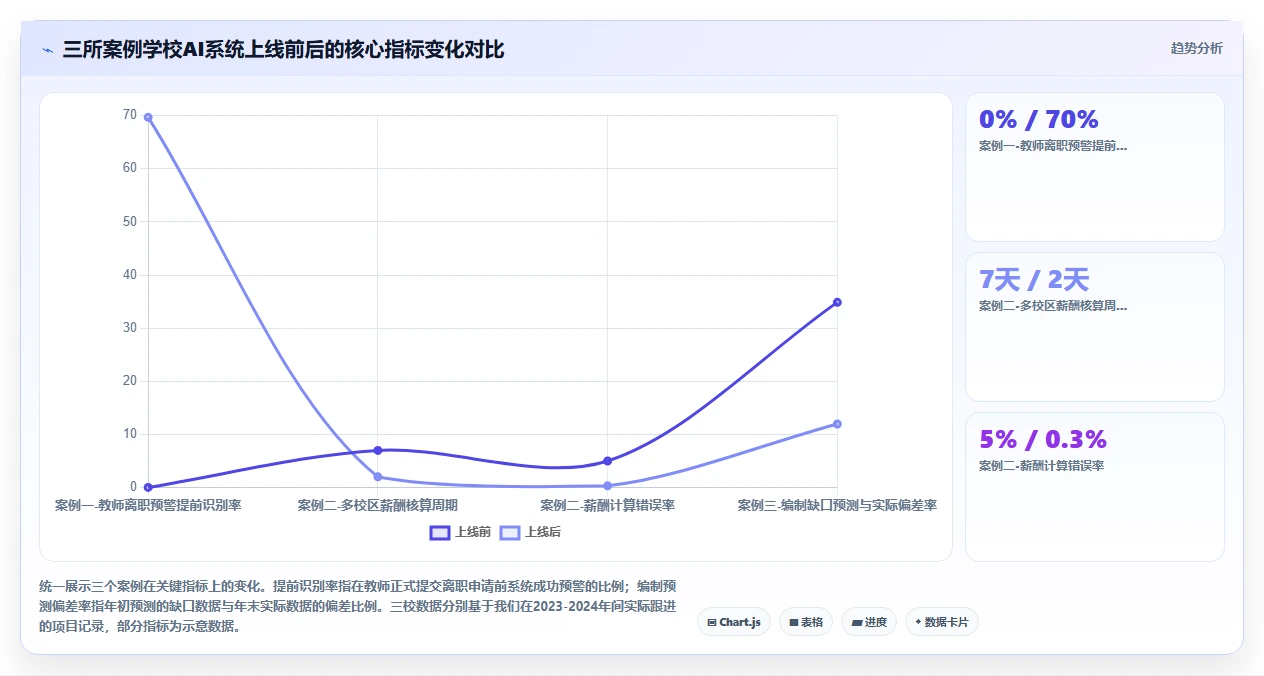The image size is (1264, 676).
Task: Click the 上线后 point at 12
Action: [x=837, y=424]
